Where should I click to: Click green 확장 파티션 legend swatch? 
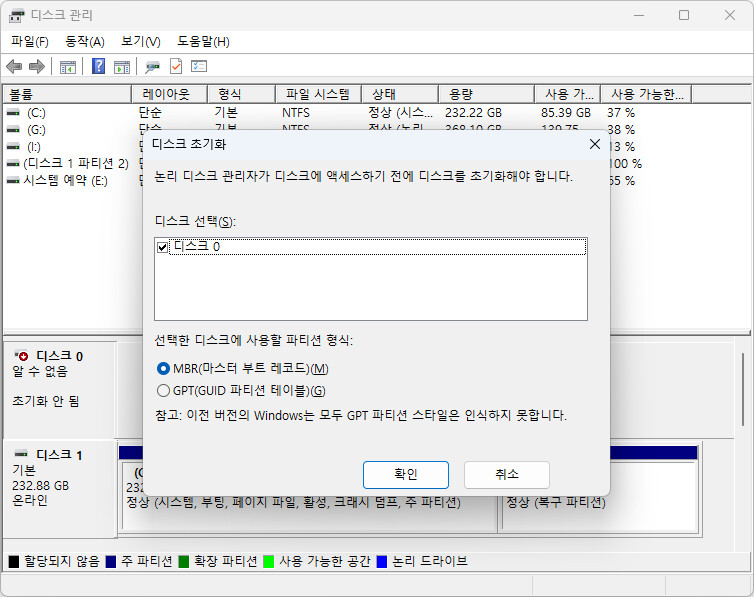point(184,561)
